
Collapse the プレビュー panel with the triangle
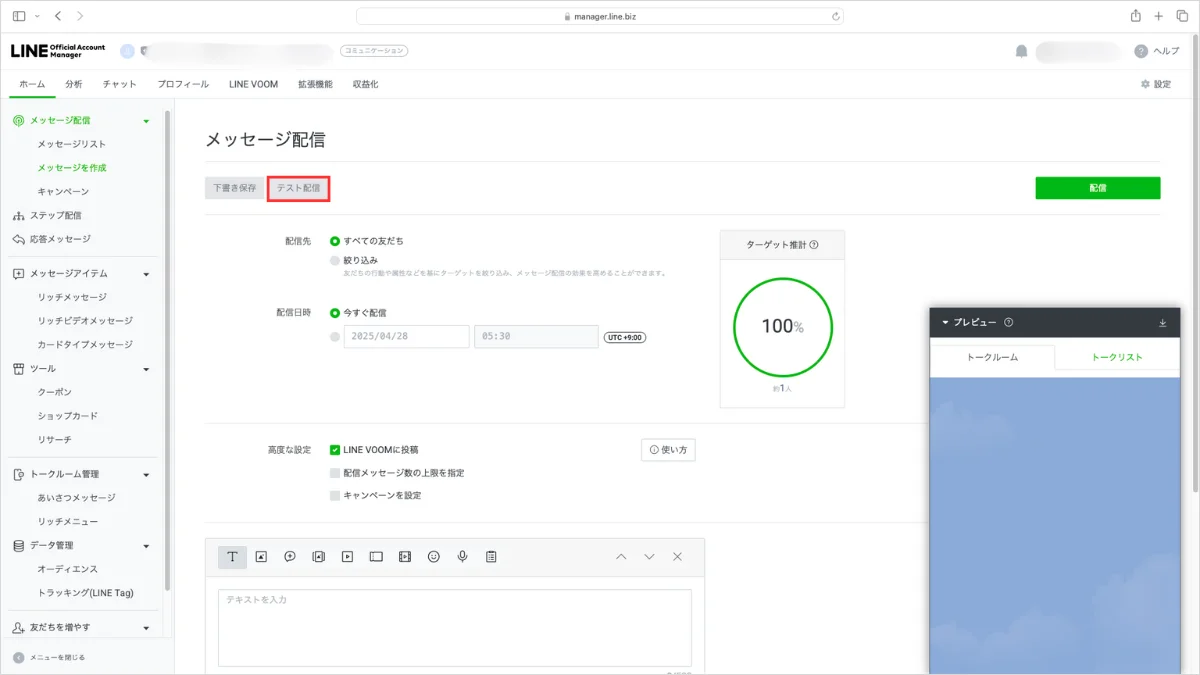tap(945, 323)
